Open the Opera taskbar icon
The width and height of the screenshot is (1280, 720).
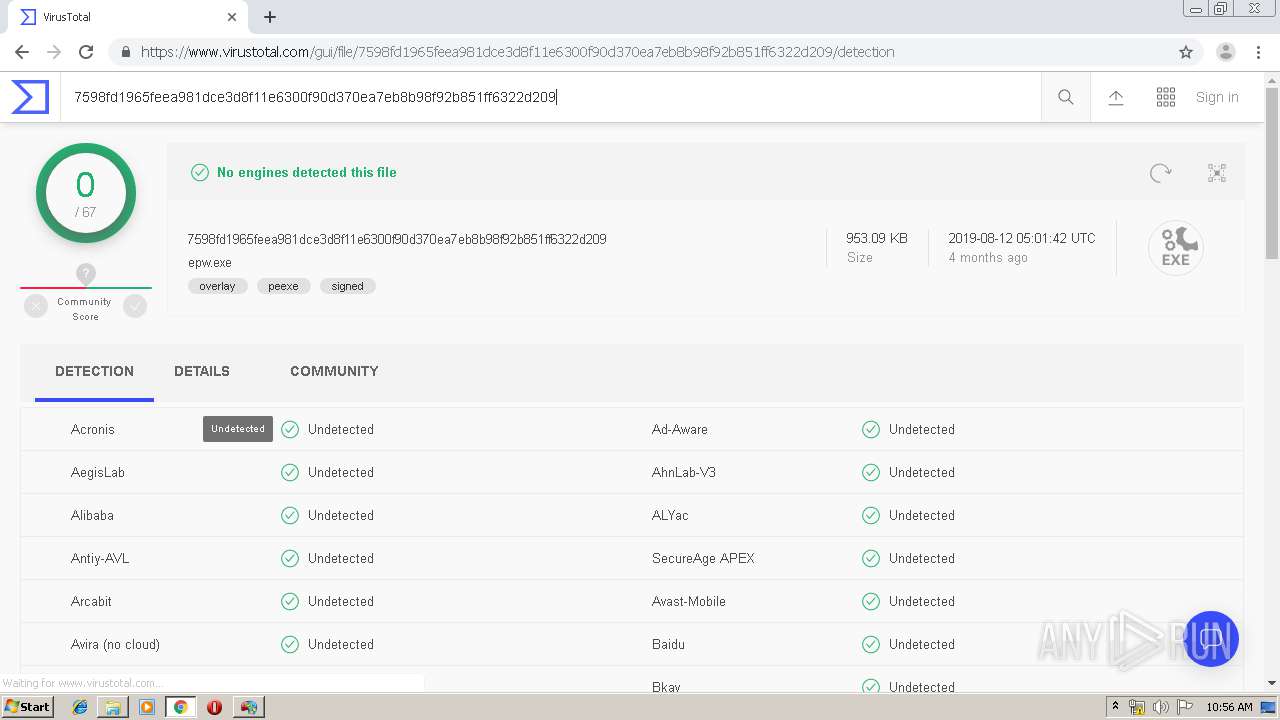click(x=214, y=707)
